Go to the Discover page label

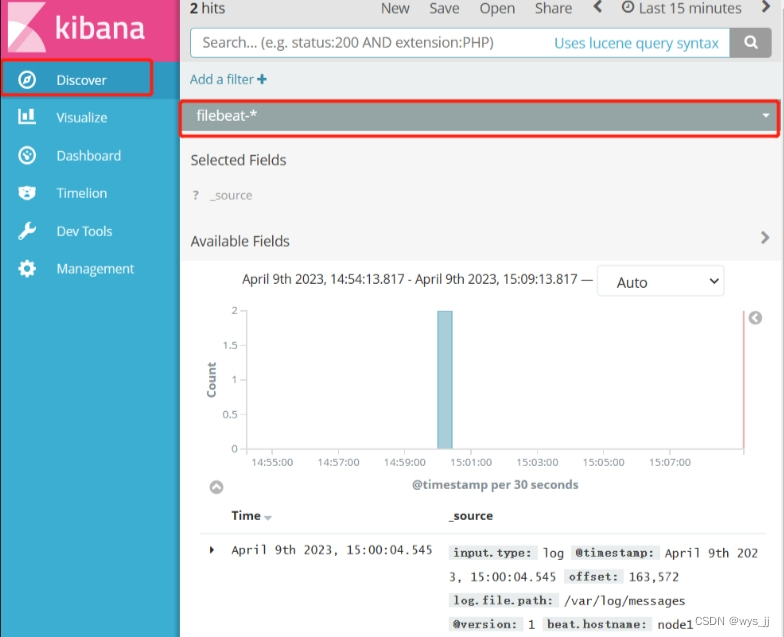tap(82, 80)
